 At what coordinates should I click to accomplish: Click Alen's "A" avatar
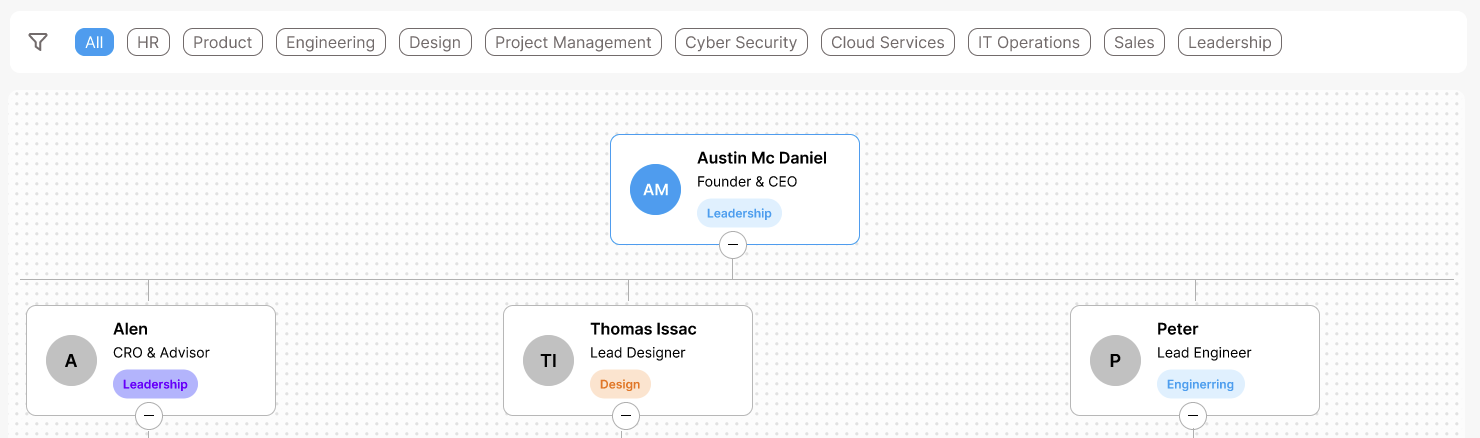[x=71, y=360]
